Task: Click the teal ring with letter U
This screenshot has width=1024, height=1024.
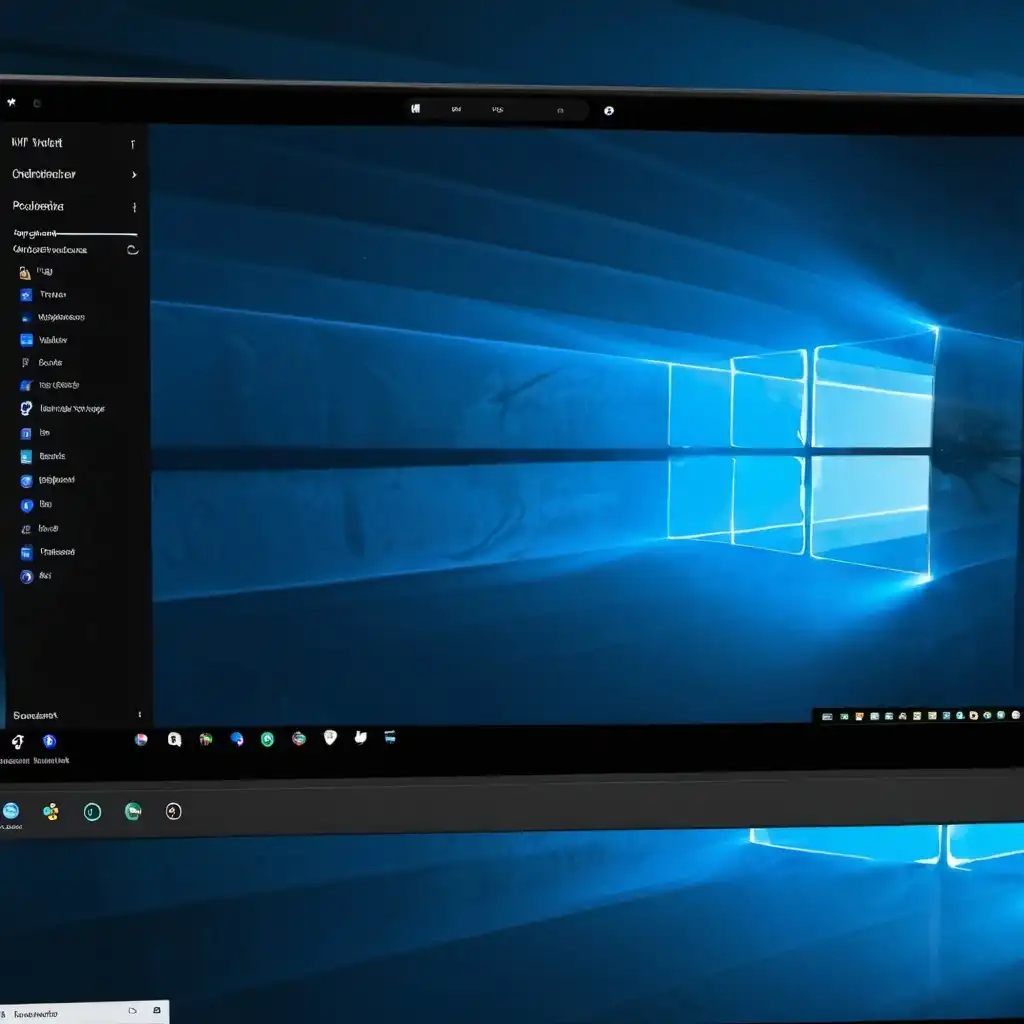Action: [x=92, y=812]
